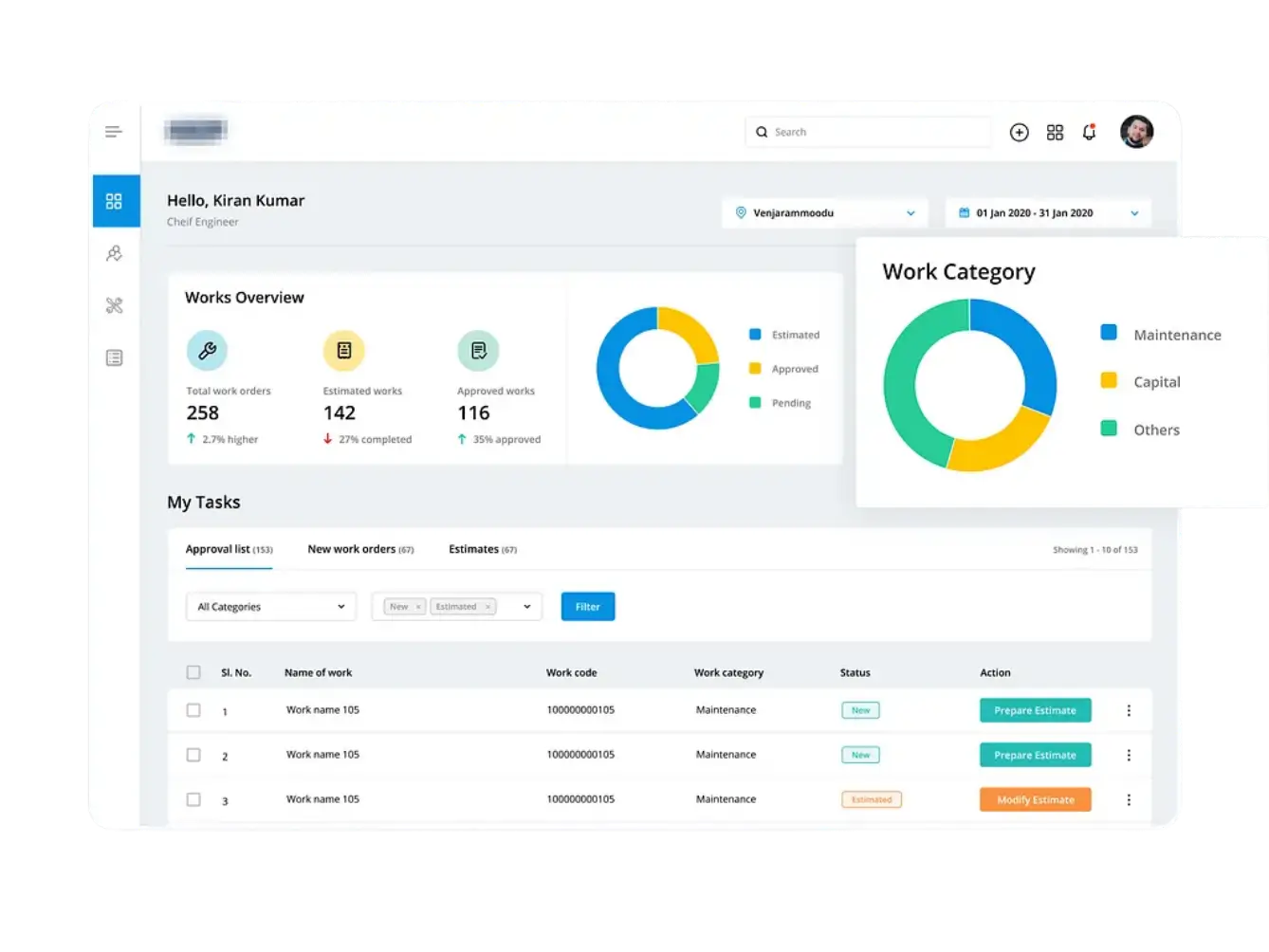Open more options for row 1

(x=1129, y=710)
